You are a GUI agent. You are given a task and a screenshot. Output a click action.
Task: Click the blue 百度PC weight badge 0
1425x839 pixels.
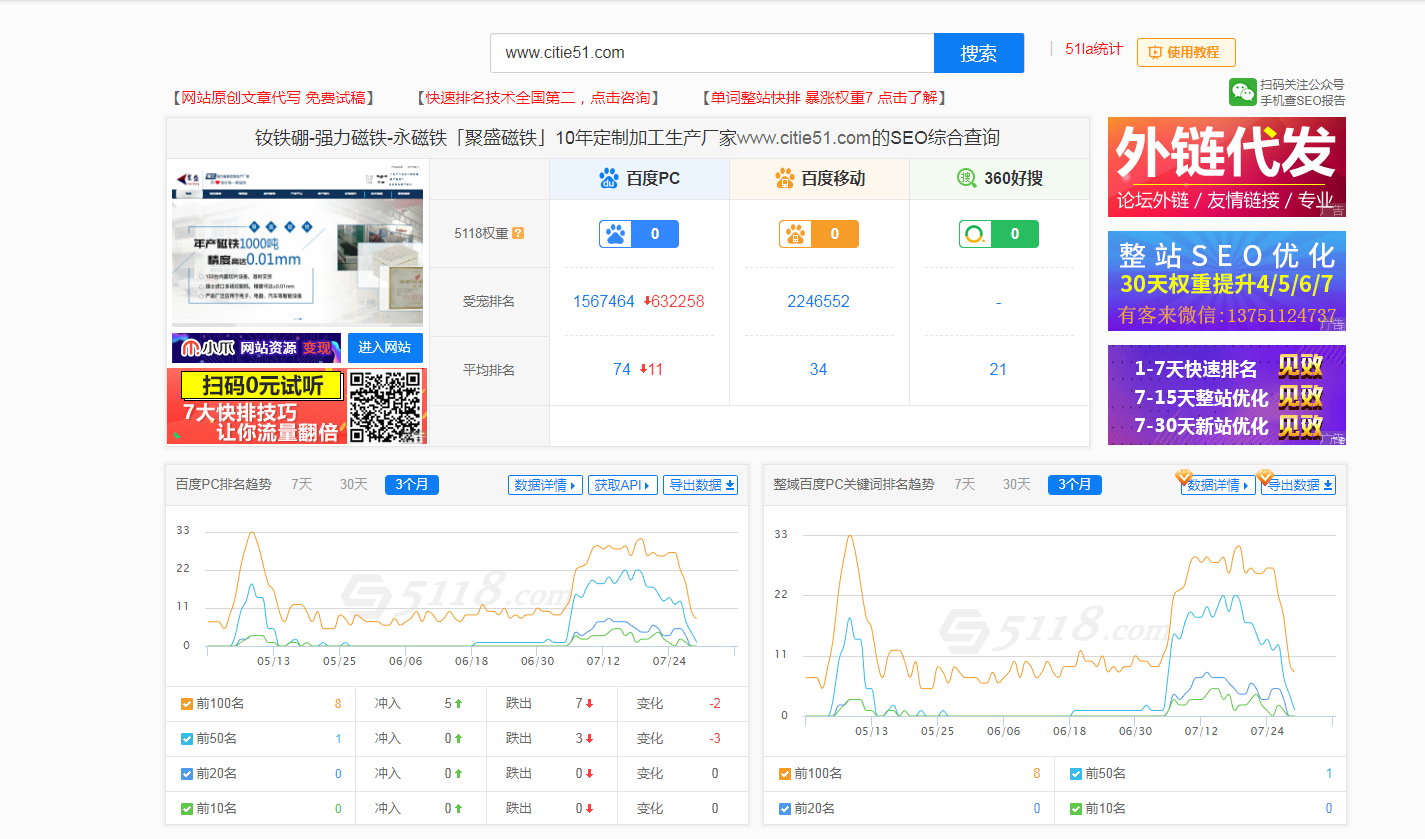[639, 234]
